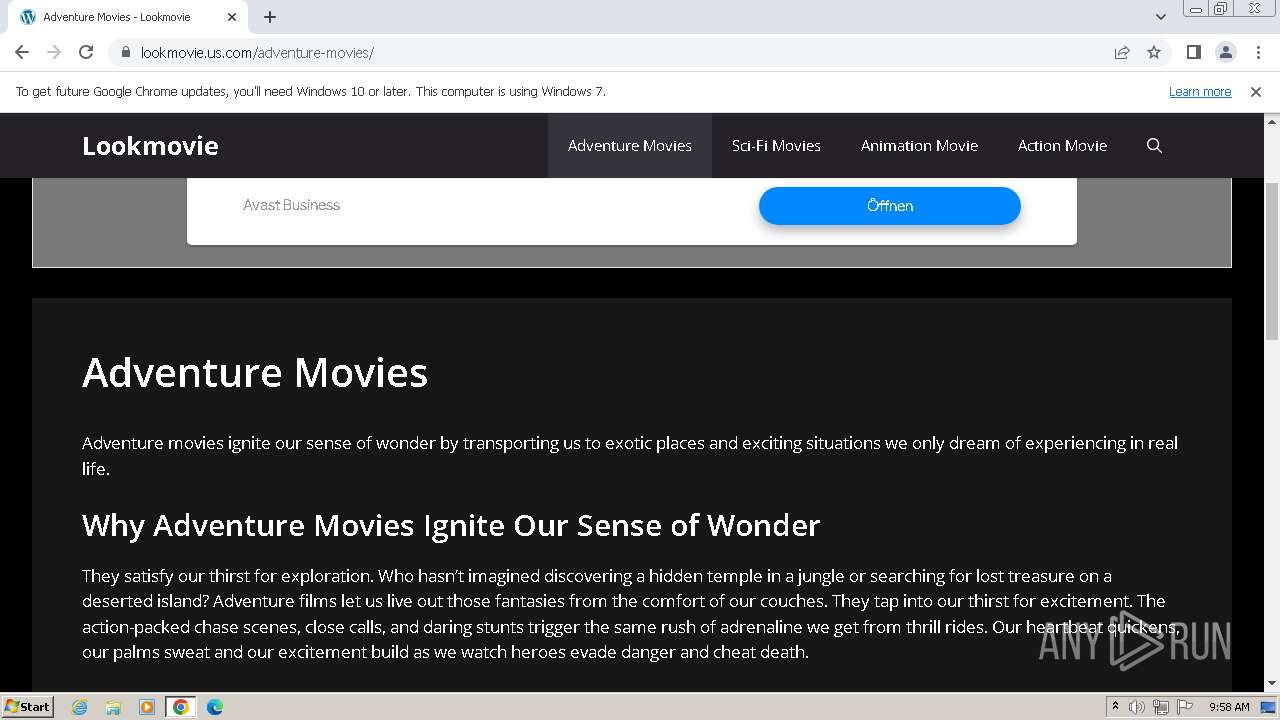Share this page icon in address bar

coord(1122,52)
